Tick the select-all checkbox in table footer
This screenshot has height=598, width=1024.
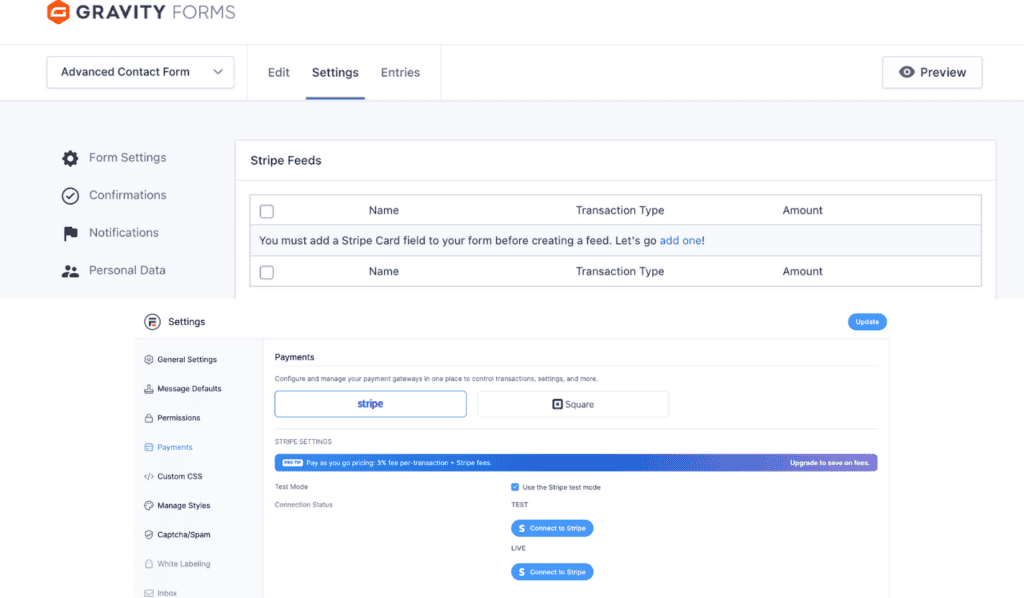266,272
